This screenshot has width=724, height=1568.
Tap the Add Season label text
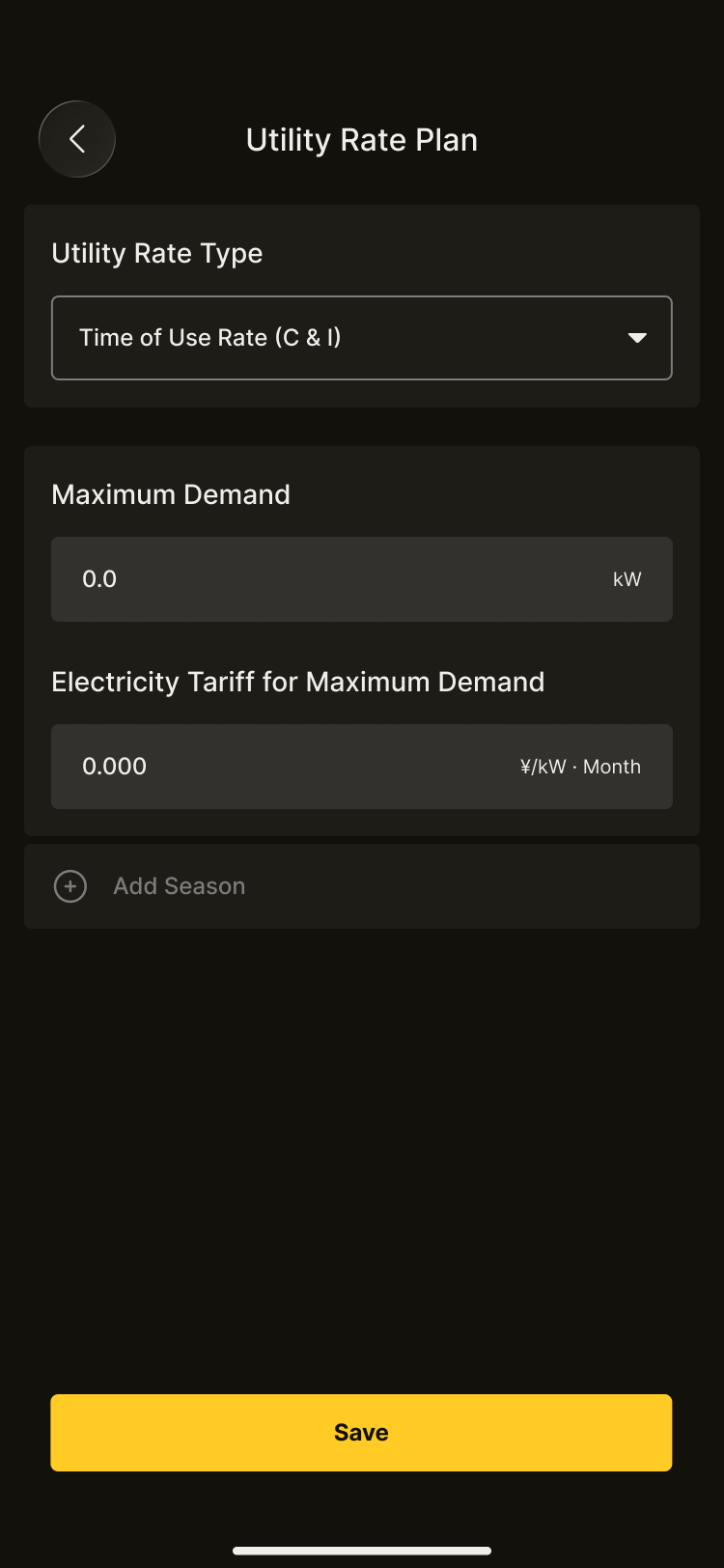pos(180,886)
